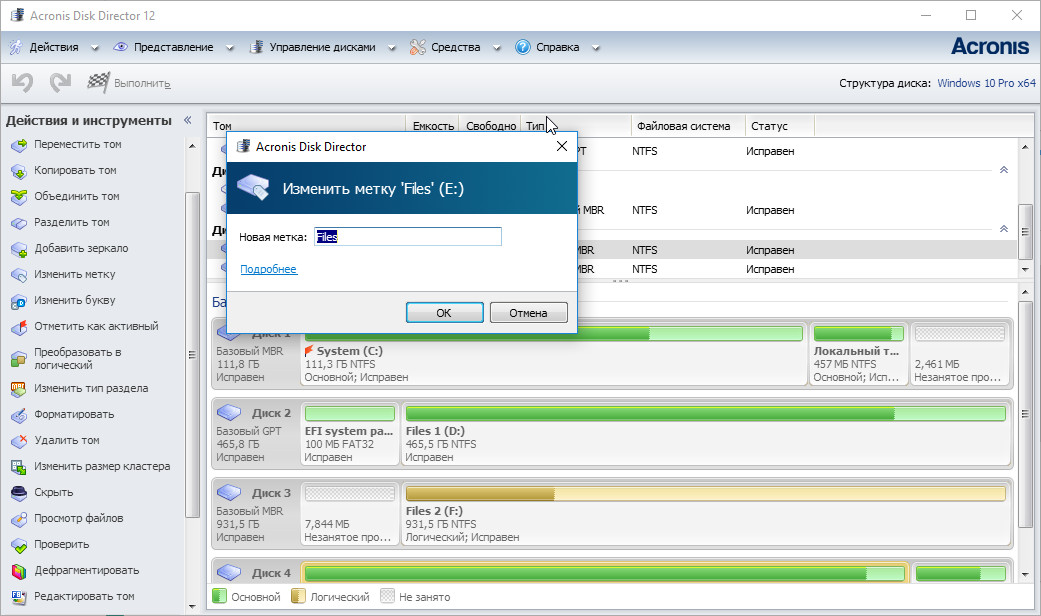Select Локальный том 457 МБ partition
This screenshot has height=616, width=1041.
pyautogui.click(x=858, y=354)
